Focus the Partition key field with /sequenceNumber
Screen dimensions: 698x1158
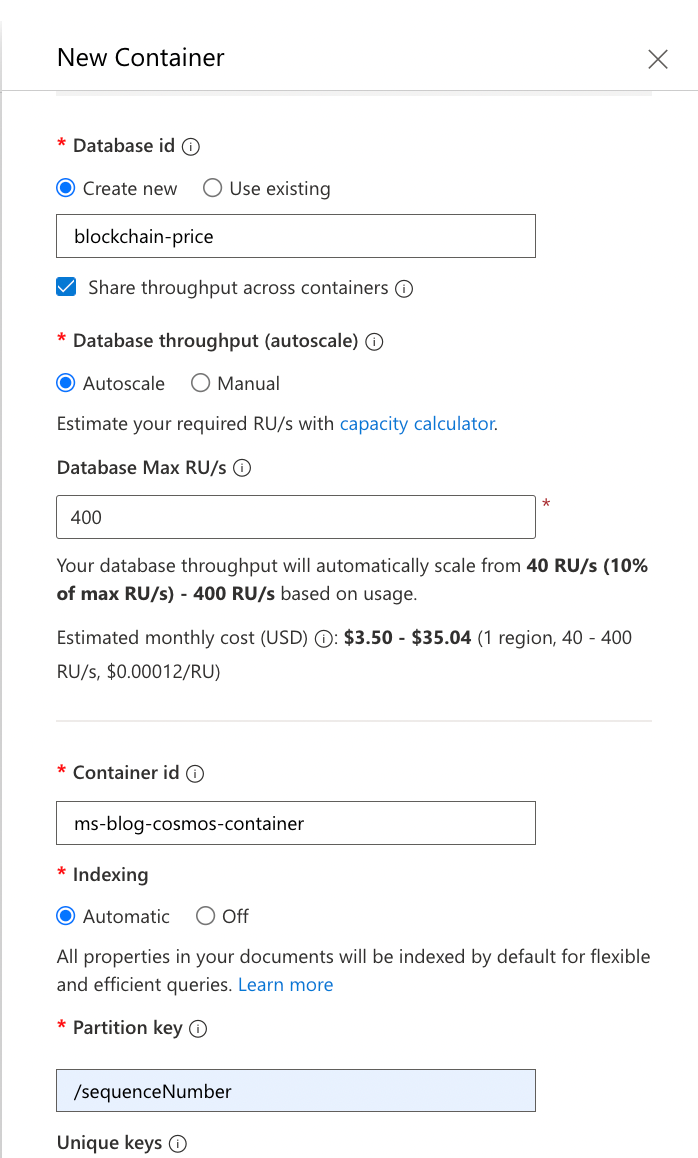(295, 1090)
